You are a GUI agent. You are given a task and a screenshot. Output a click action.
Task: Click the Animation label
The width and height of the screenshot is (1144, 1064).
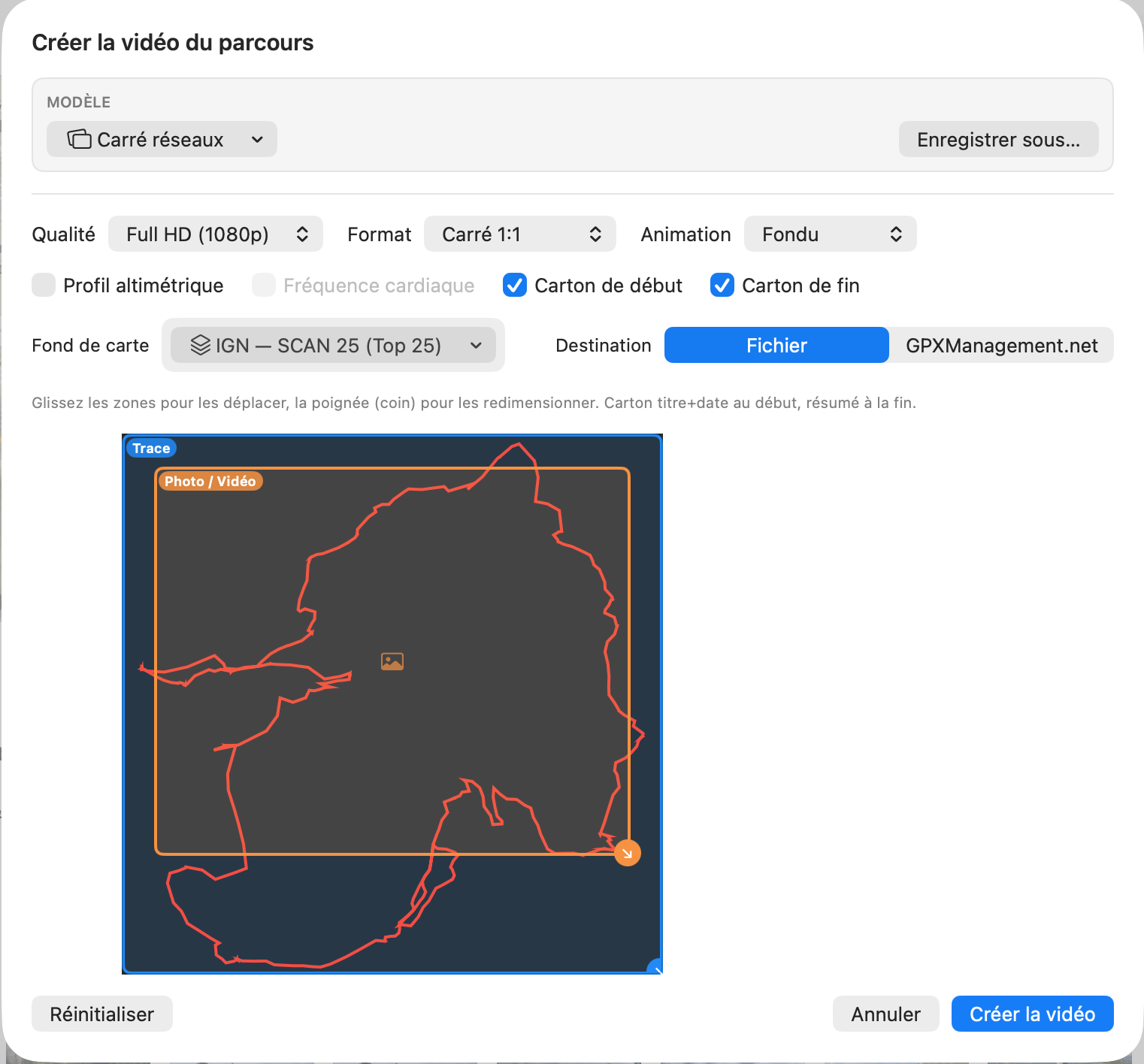(686, 234)
